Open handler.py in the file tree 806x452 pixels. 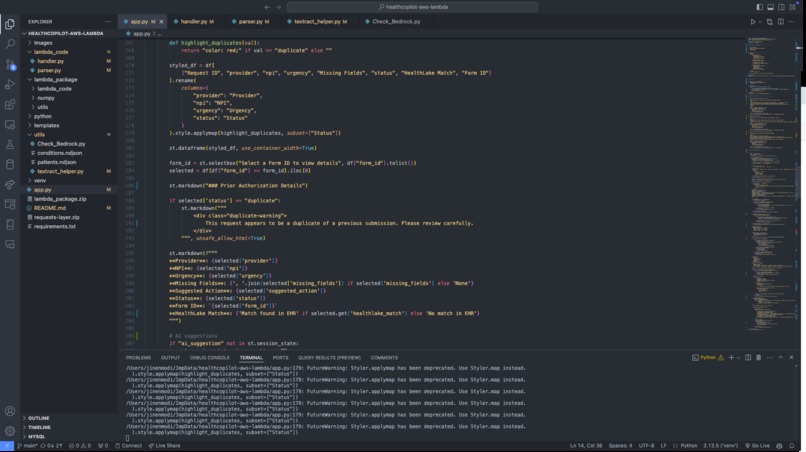coord(50,61)
